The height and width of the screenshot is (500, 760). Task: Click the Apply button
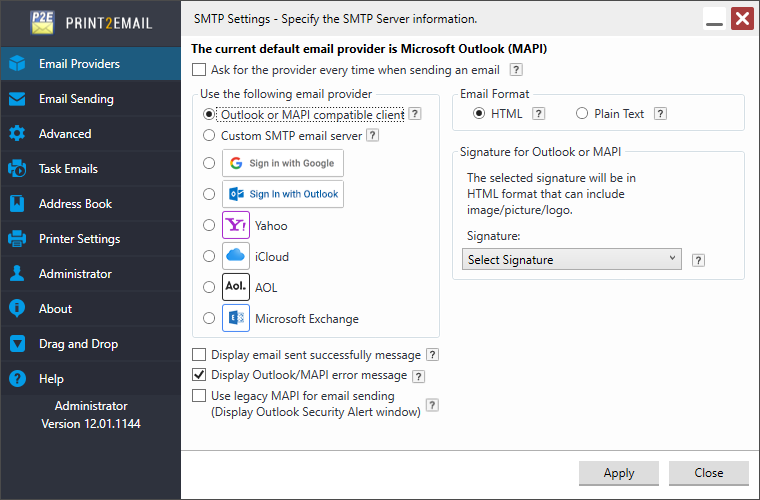click(619, 473)
